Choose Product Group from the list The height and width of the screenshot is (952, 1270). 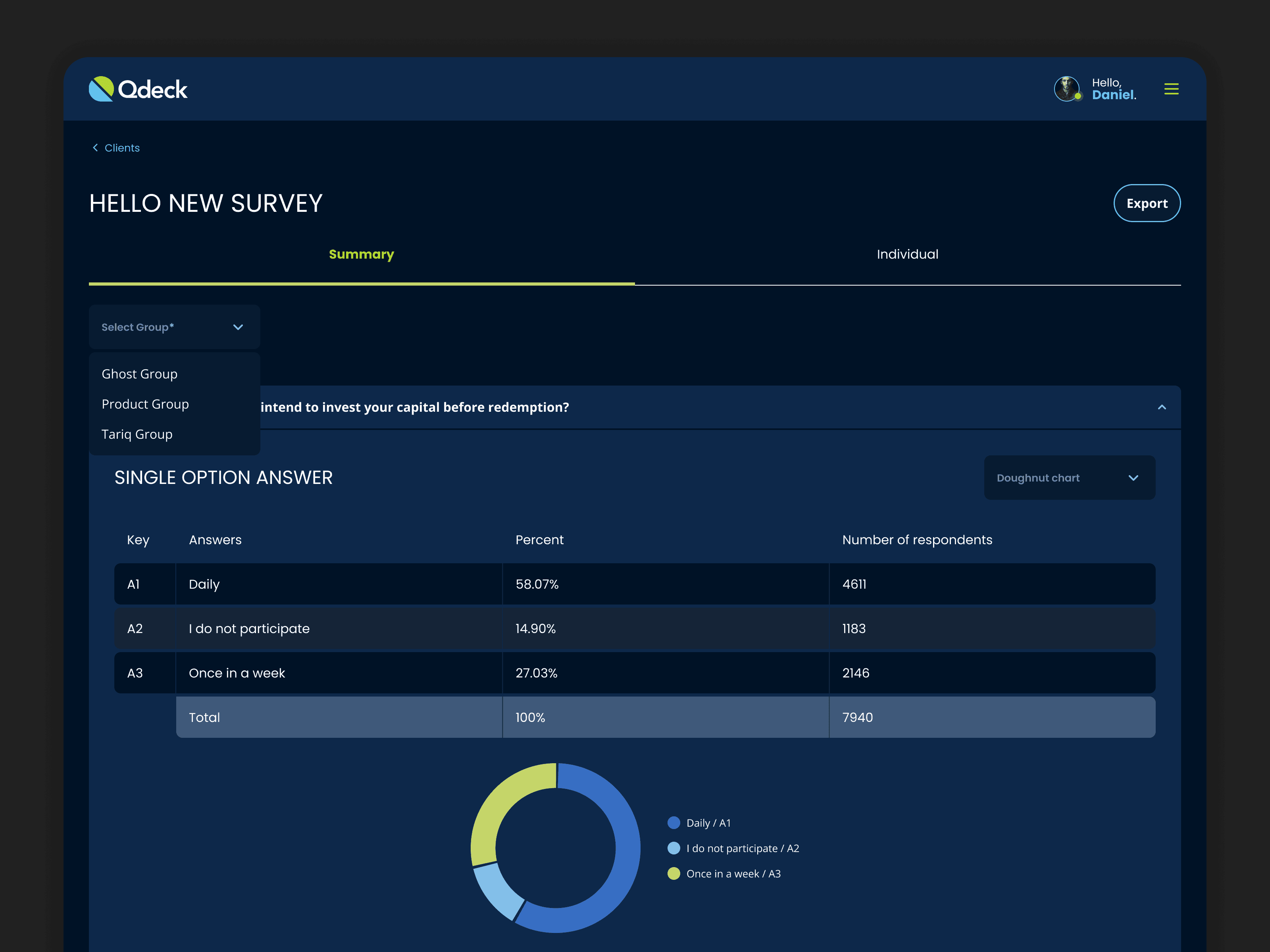point(145,404)
